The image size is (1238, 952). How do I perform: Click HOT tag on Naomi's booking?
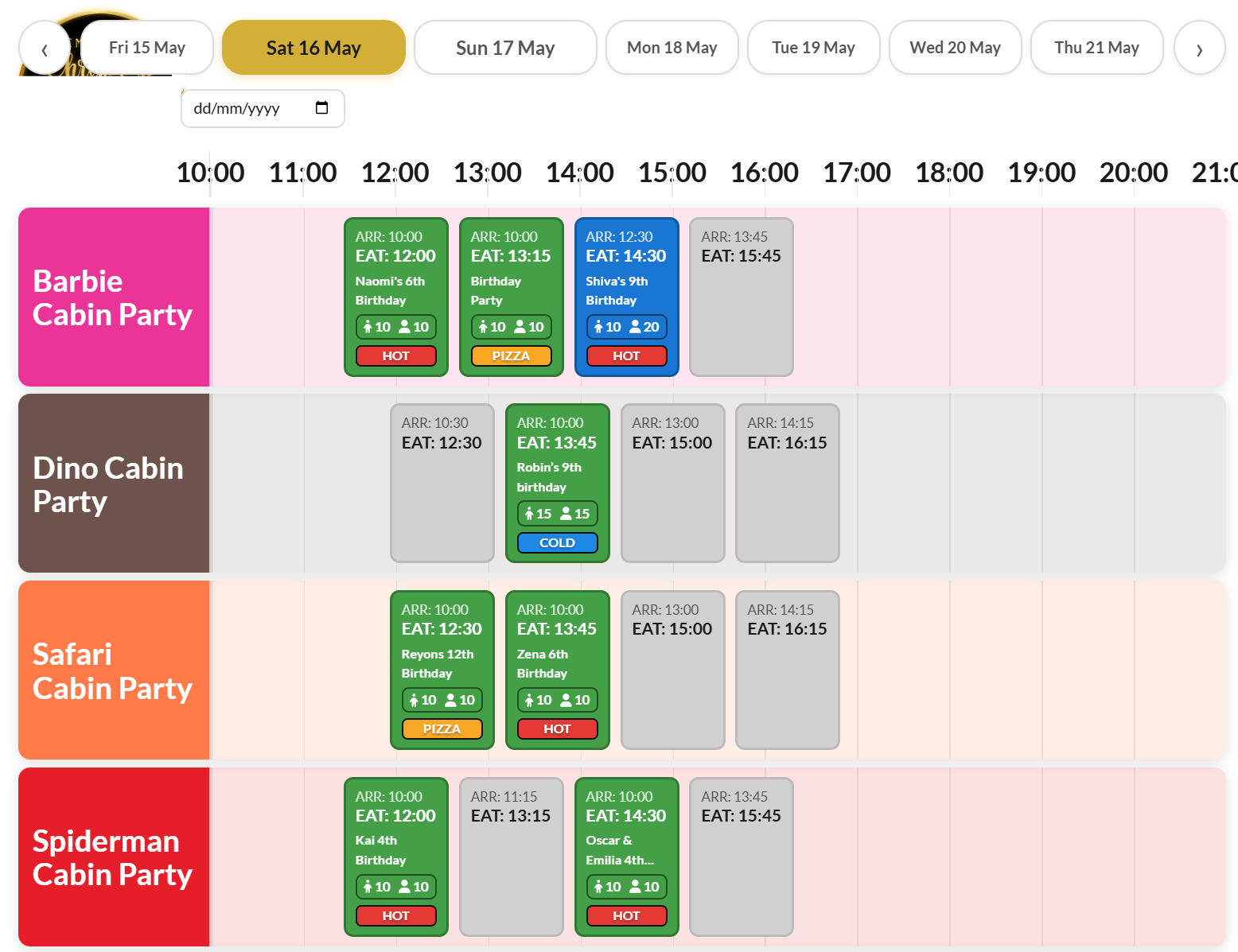coord(396,356)
